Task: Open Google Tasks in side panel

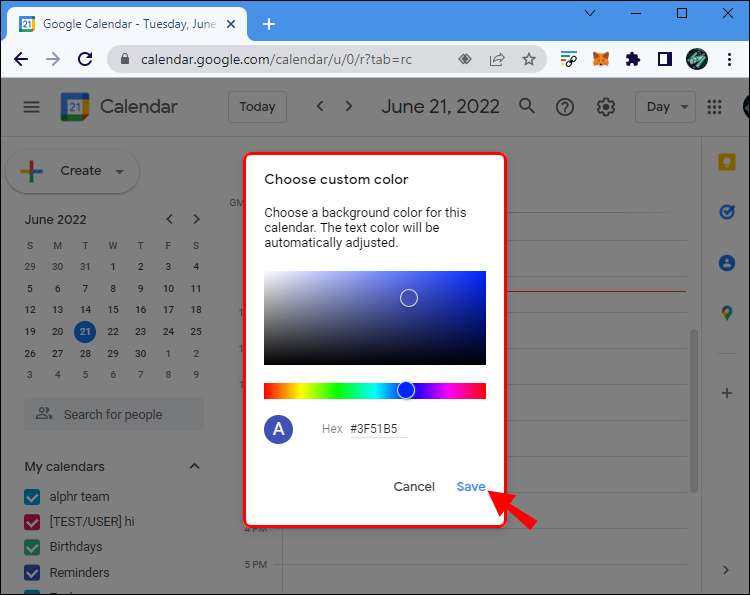Action: pos(727,212)
